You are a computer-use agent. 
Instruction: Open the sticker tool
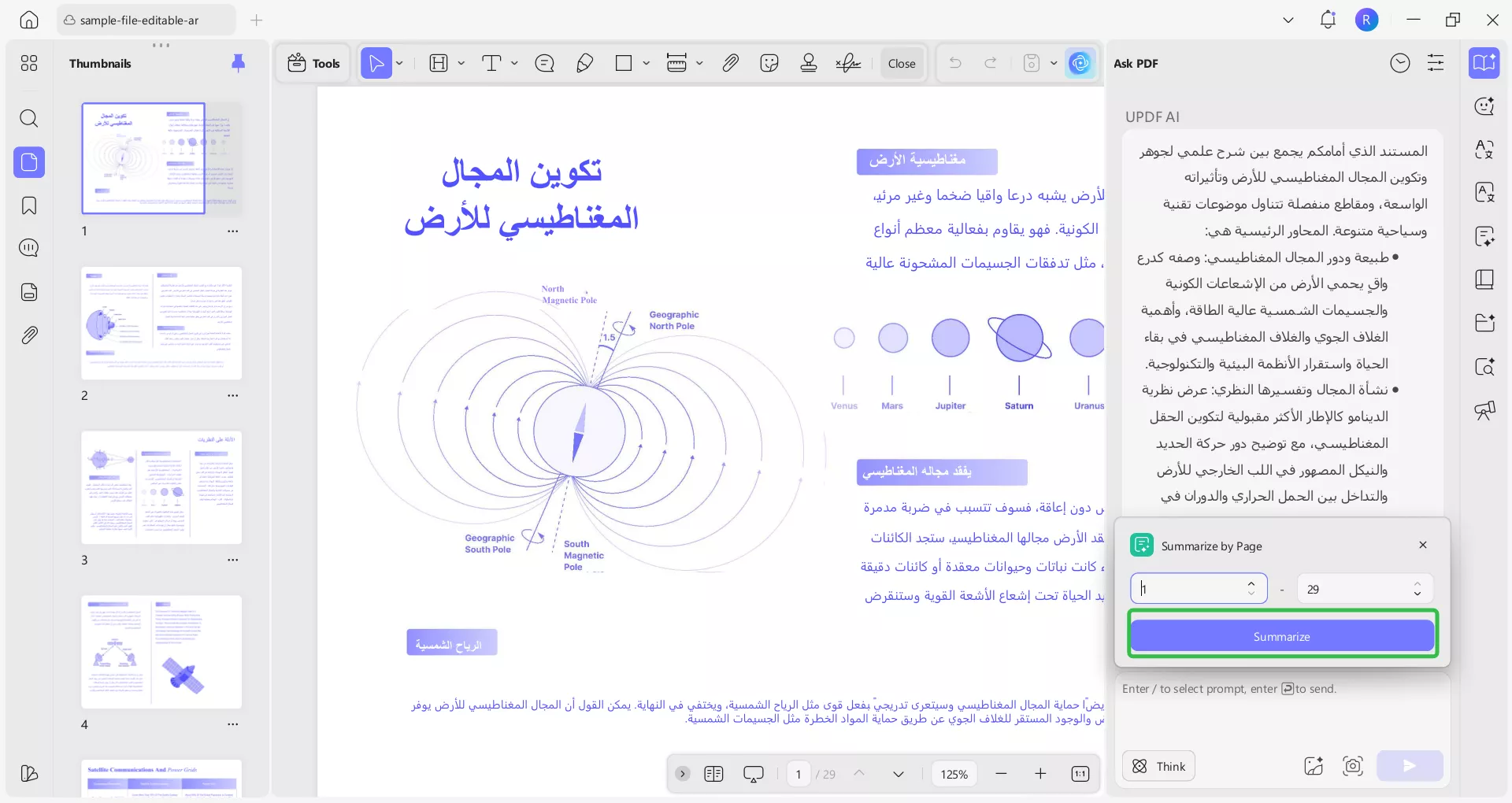(769, 63)
